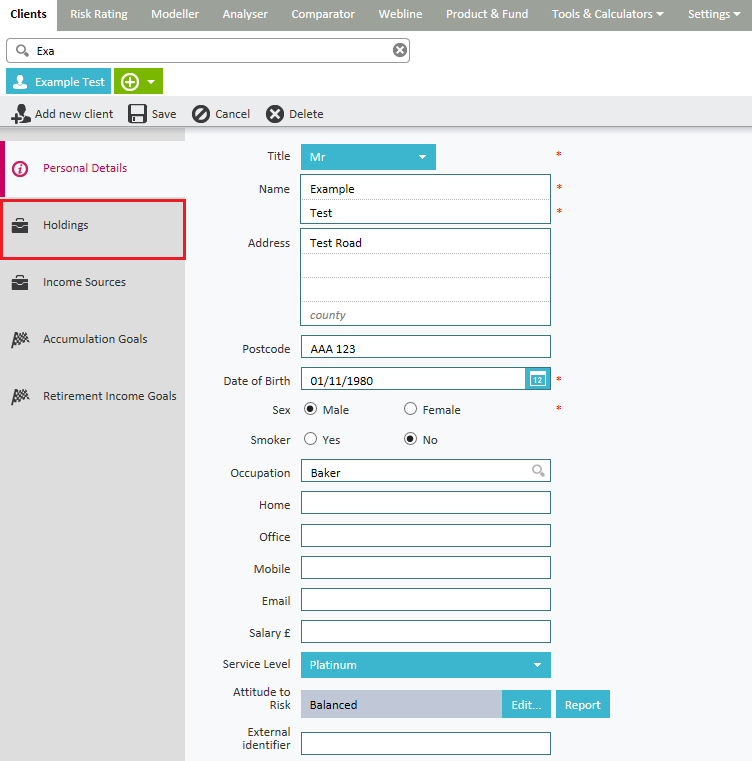The image size is (752, 761).
Task: Click Postcode field with AAA 123
Action: tap(425, 347)
